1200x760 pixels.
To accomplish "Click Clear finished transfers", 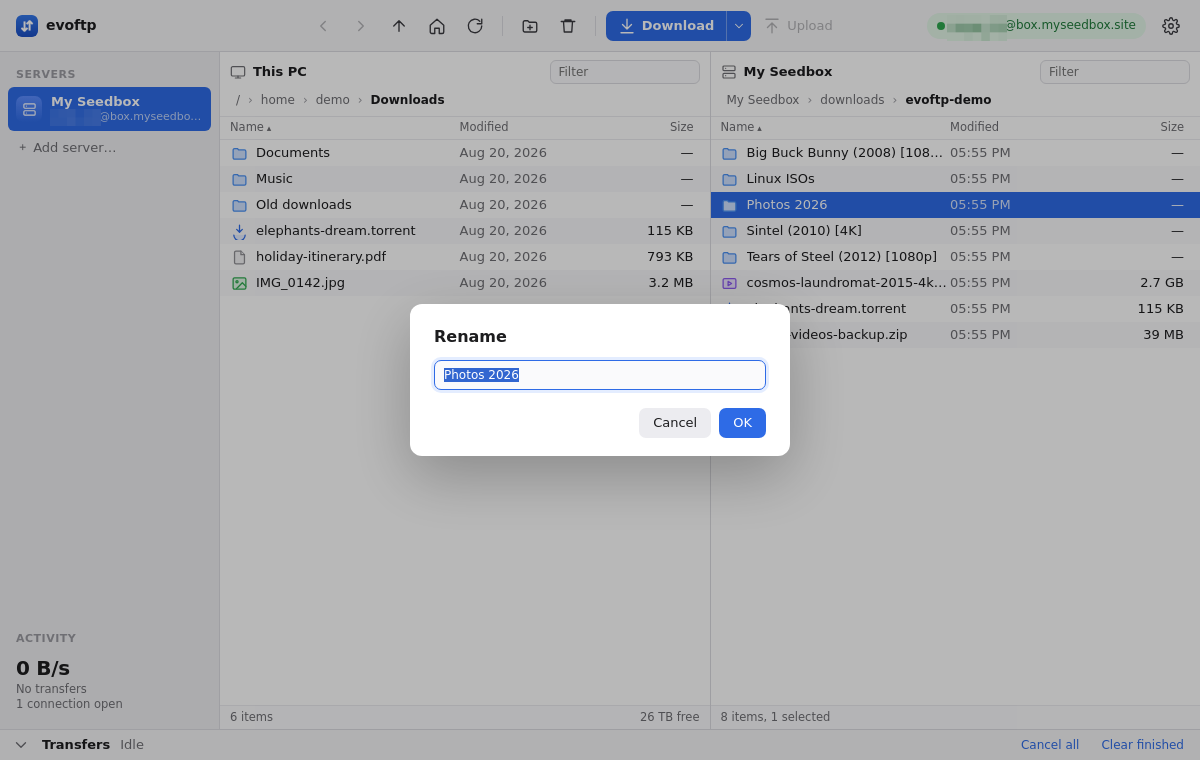I will tap(1142, 745).
